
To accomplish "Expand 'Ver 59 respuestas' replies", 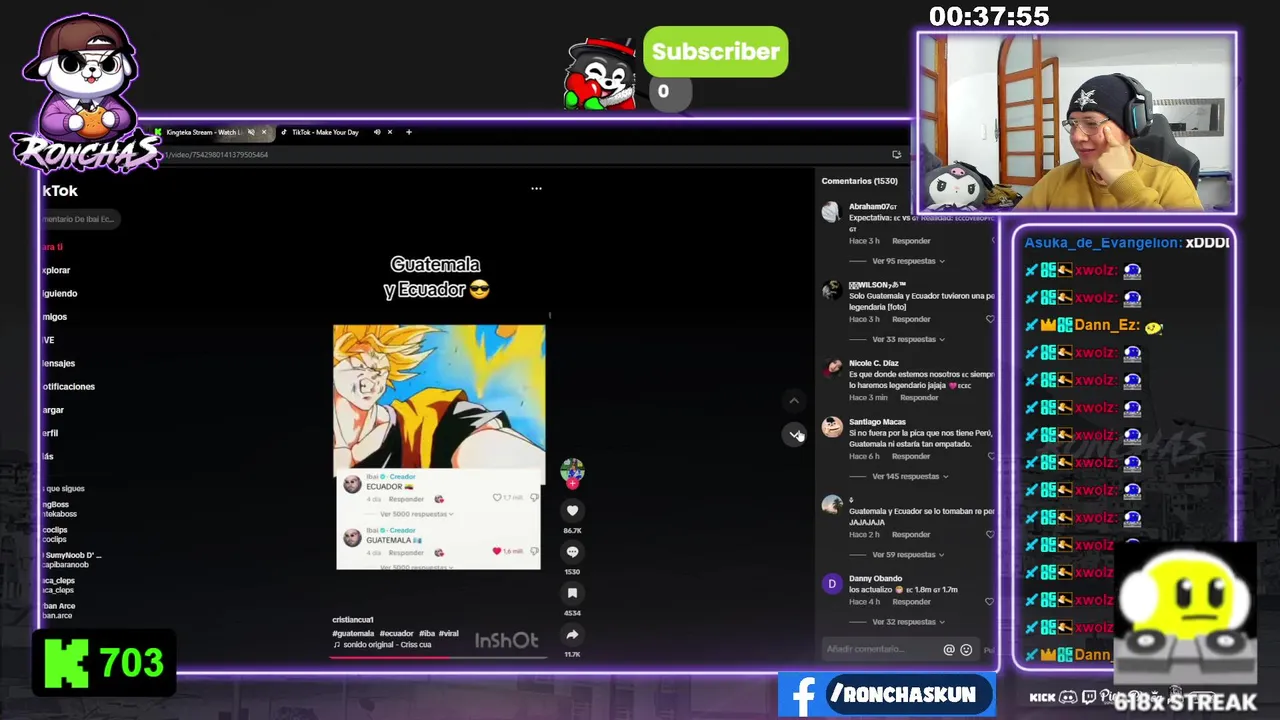I will [x=908, y=554].
